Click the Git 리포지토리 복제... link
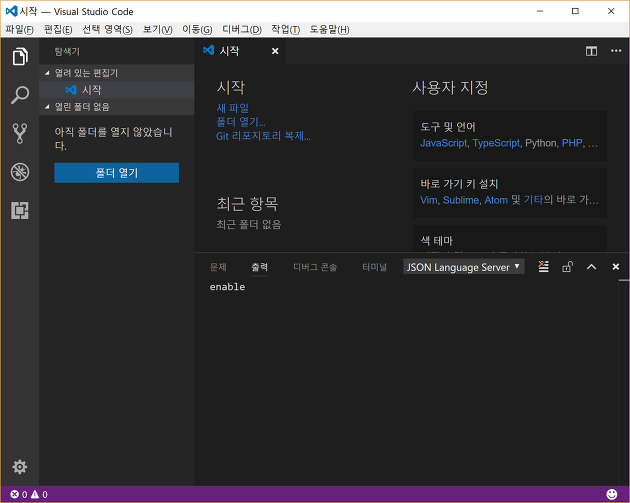Image resolution: width=630 pixels, height=503 pixels. coord(263,136)
